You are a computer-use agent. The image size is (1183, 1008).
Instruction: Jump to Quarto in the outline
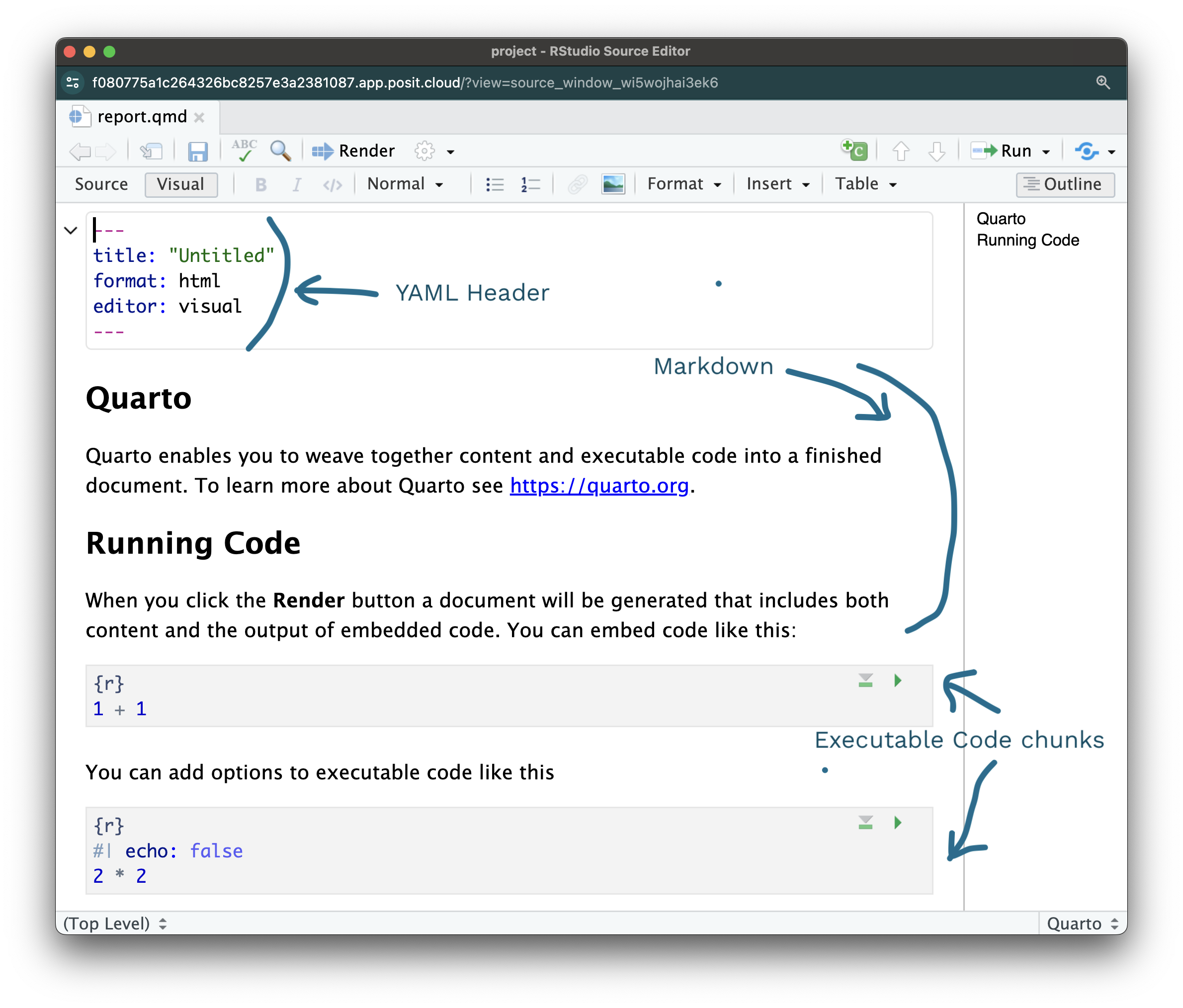(1001, 219)
